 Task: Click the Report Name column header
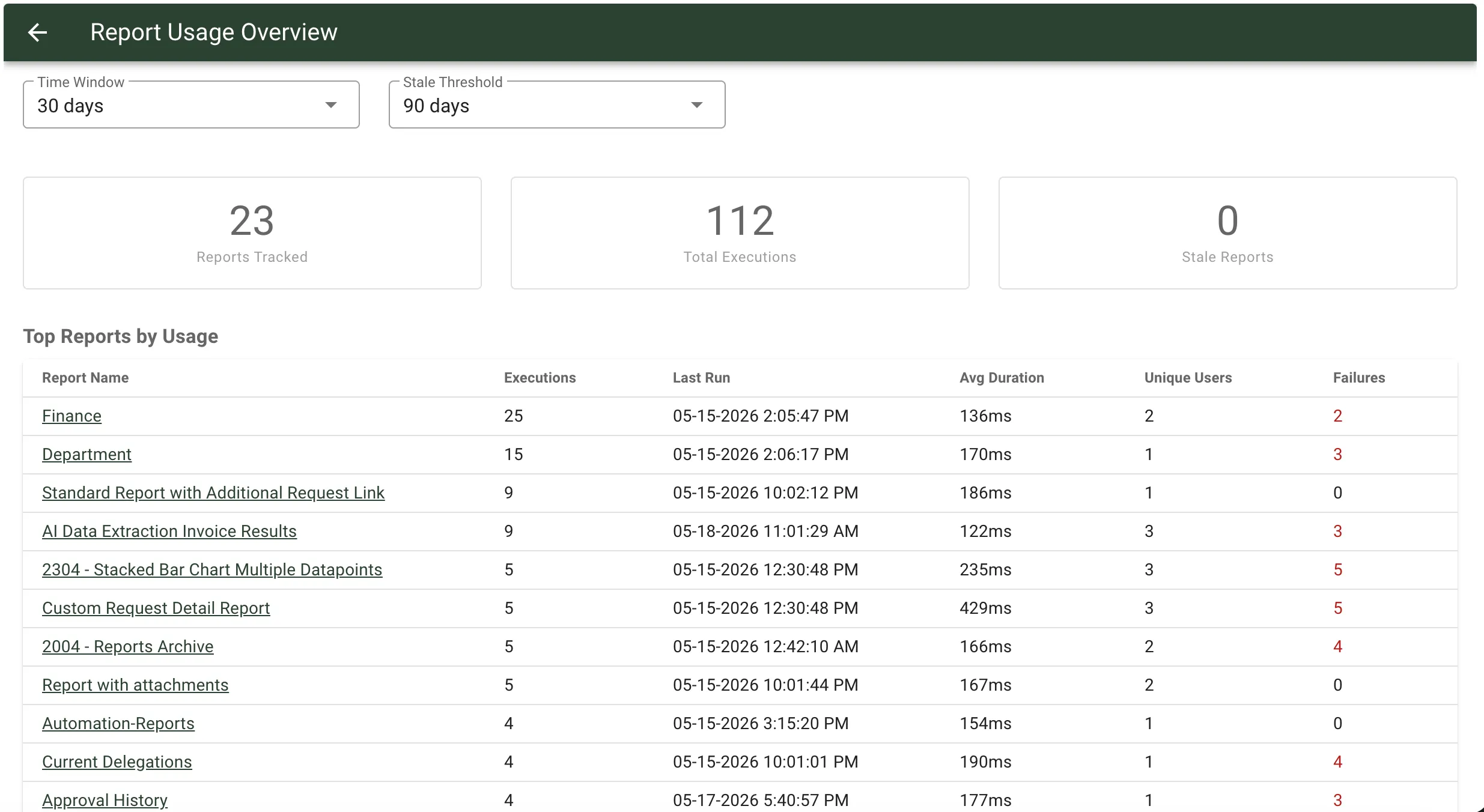[x=85, y=378]
